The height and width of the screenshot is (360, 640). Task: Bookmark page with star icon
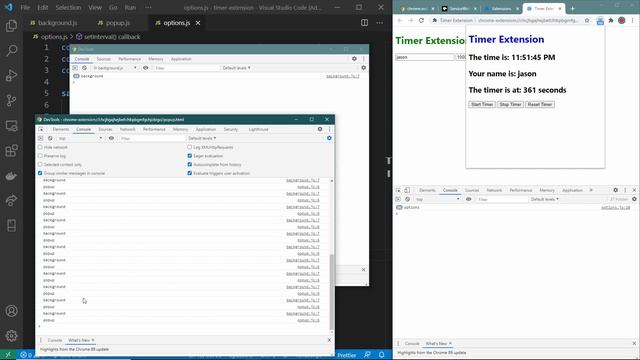click(x=587, y=20)
